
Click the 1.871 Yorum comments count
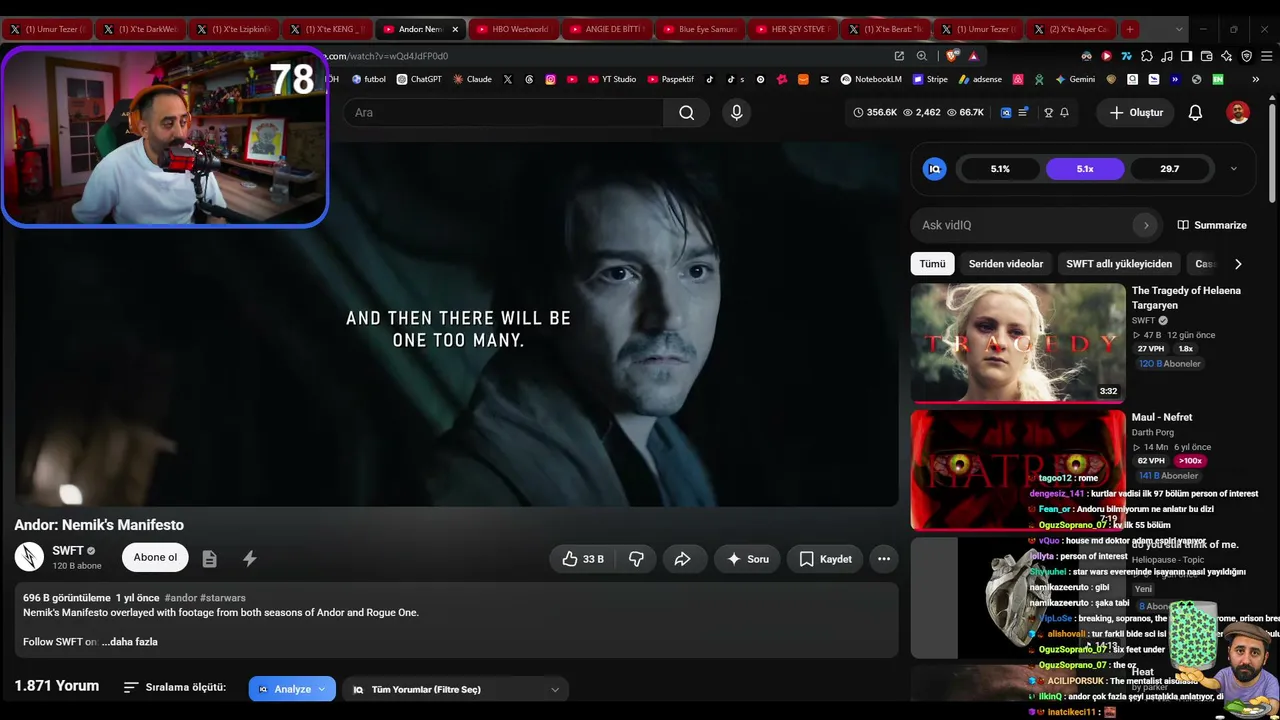57,686
